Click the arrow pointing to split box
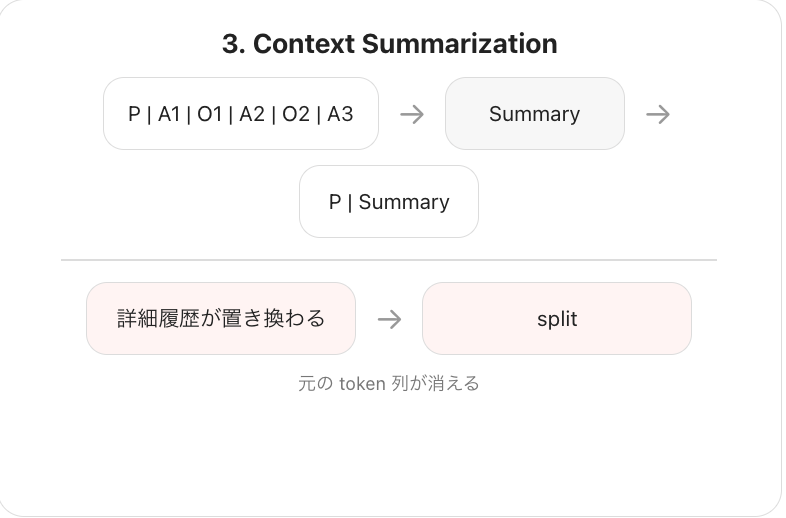This screenshot has height=518, width=786. pyautogui.click(x=389, y=319)
